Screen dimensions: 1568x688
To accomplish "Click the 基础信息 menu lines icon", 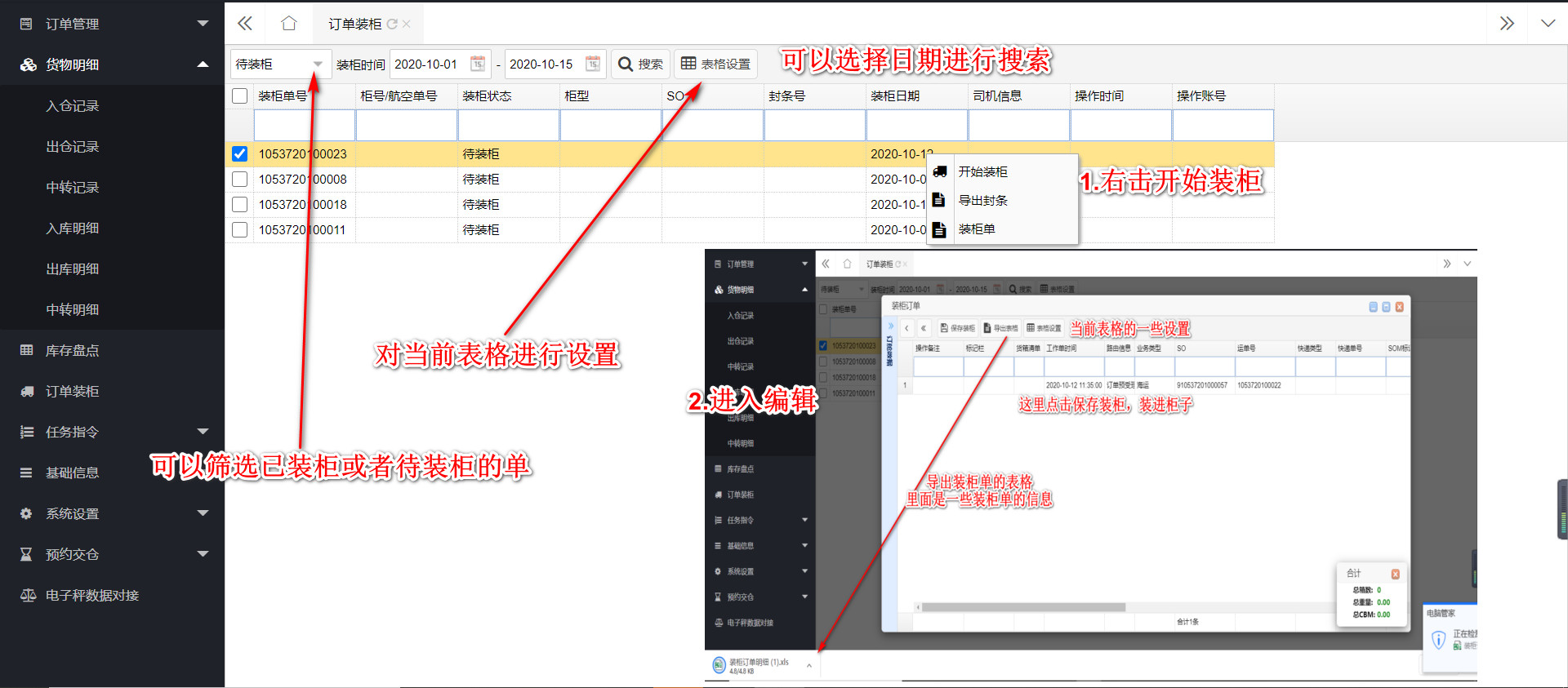I will 26,473.
